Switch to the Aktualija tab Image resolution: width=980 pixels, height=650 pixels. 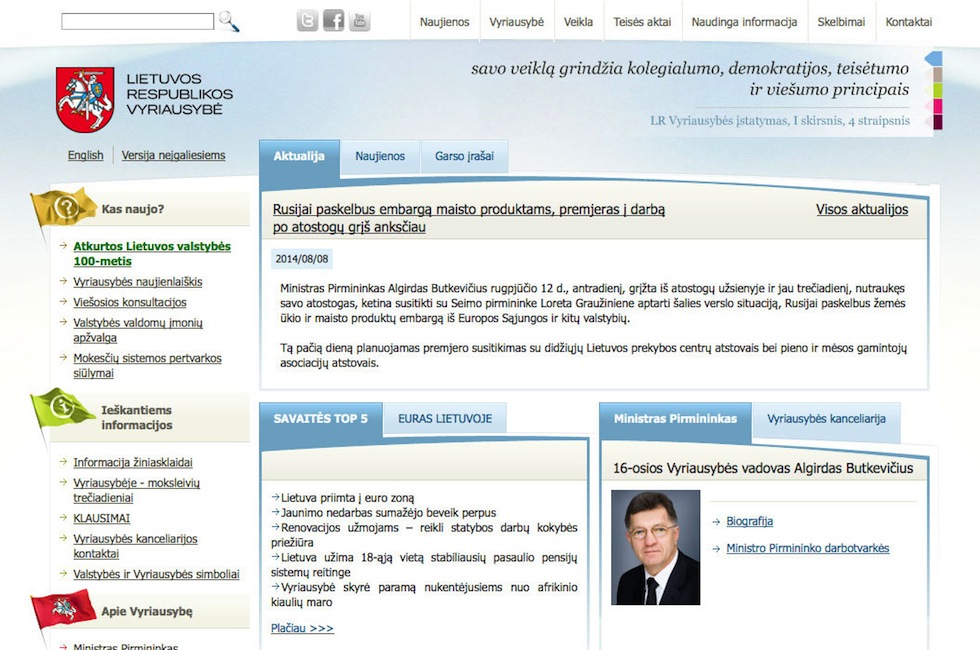(299, 156)
